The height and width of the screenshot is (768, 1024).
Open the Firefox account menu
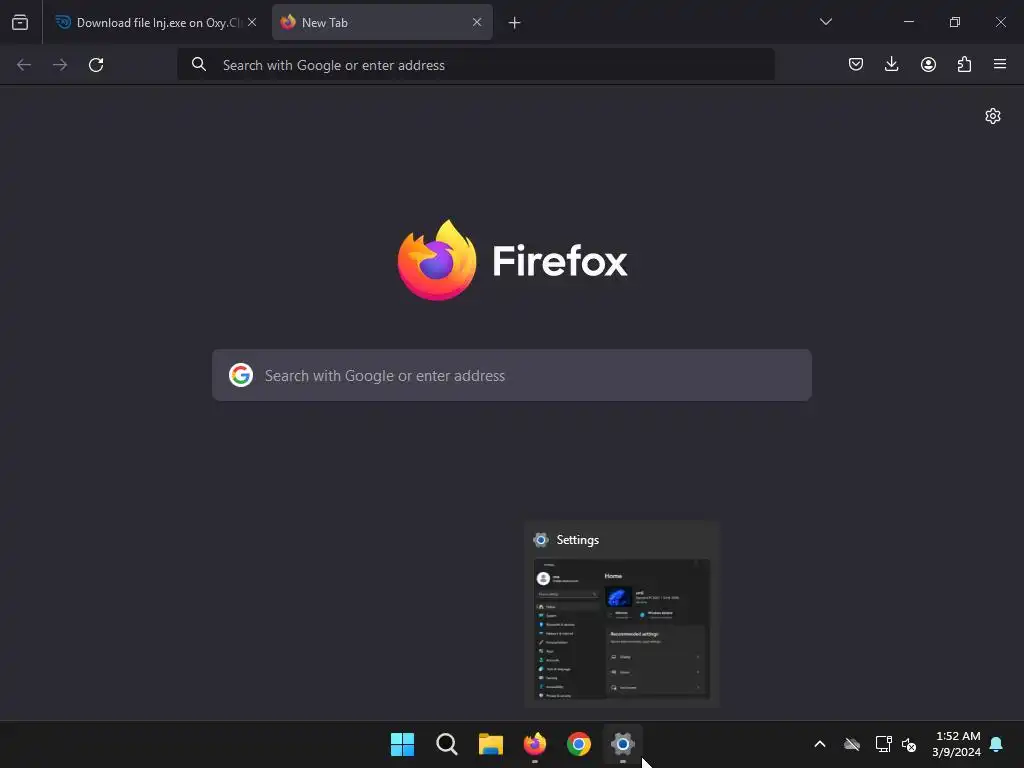coord(928,64)
